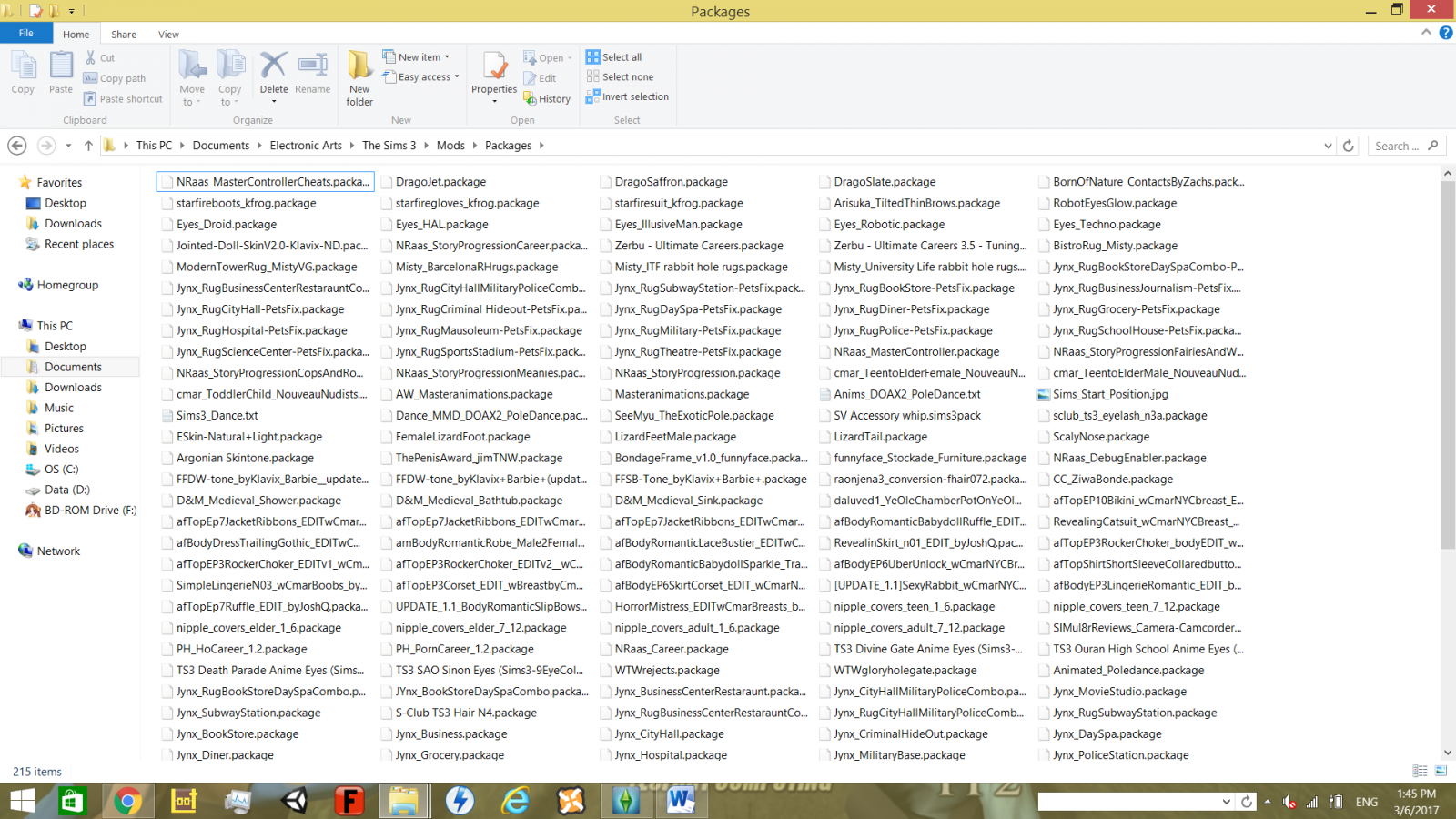Select Pictures under This PC
The height and width of the screenshot is (819, 1456).
[64, 429]
